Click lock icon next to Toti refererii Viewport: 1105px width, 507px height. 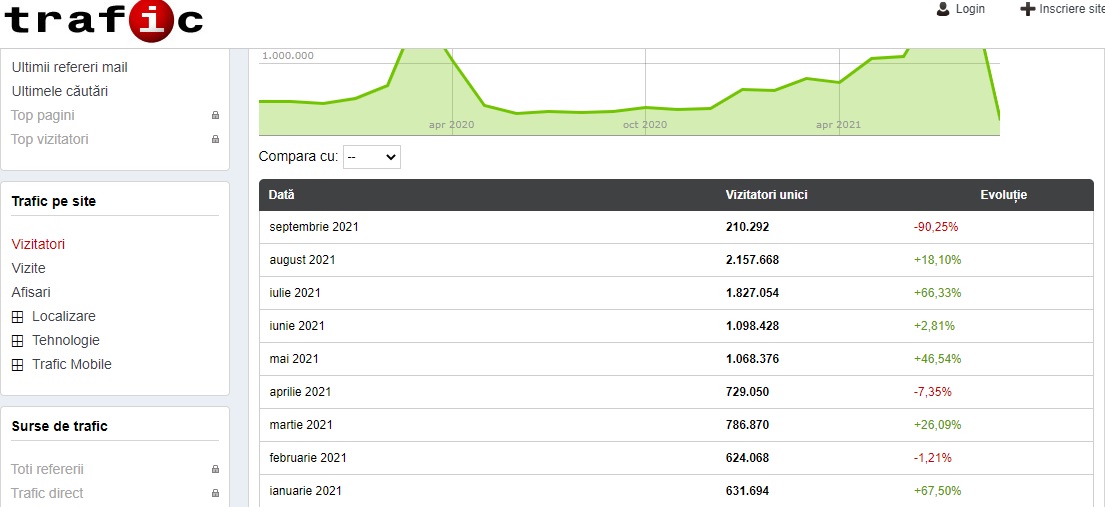coord(215,469)
